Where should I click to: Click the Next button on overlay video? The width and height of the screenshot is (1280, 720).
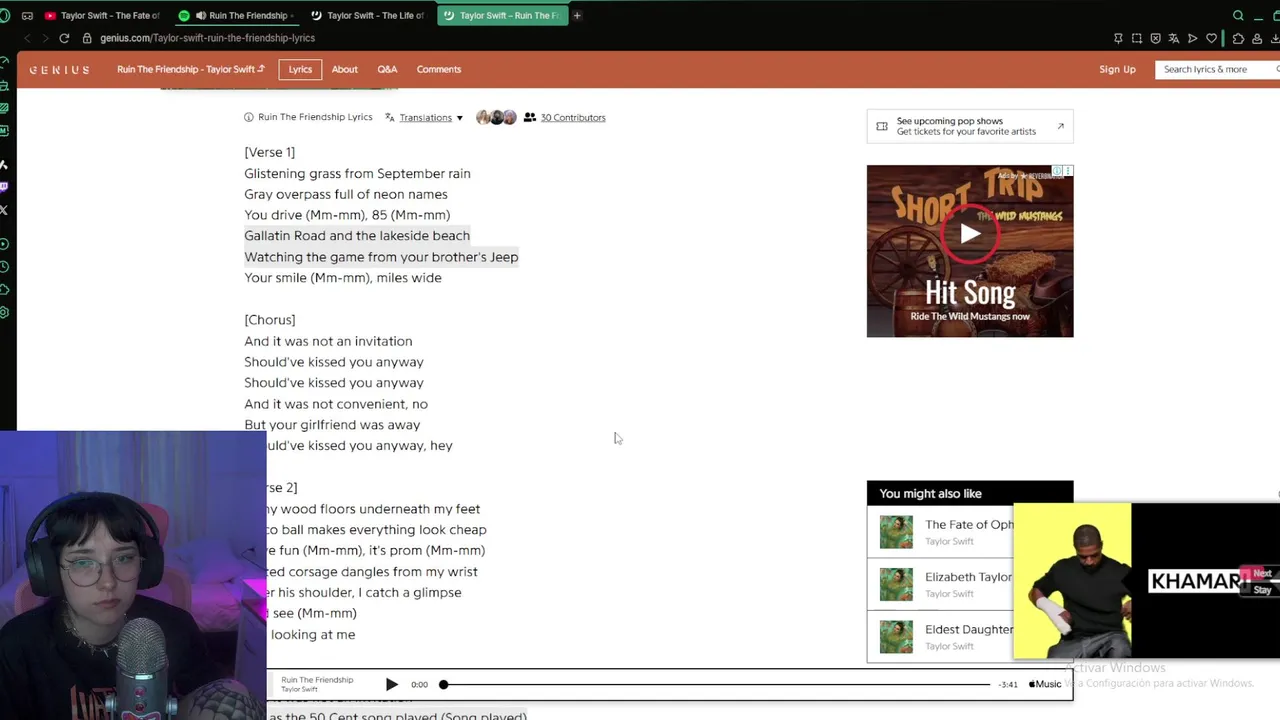pos(1261,574)
